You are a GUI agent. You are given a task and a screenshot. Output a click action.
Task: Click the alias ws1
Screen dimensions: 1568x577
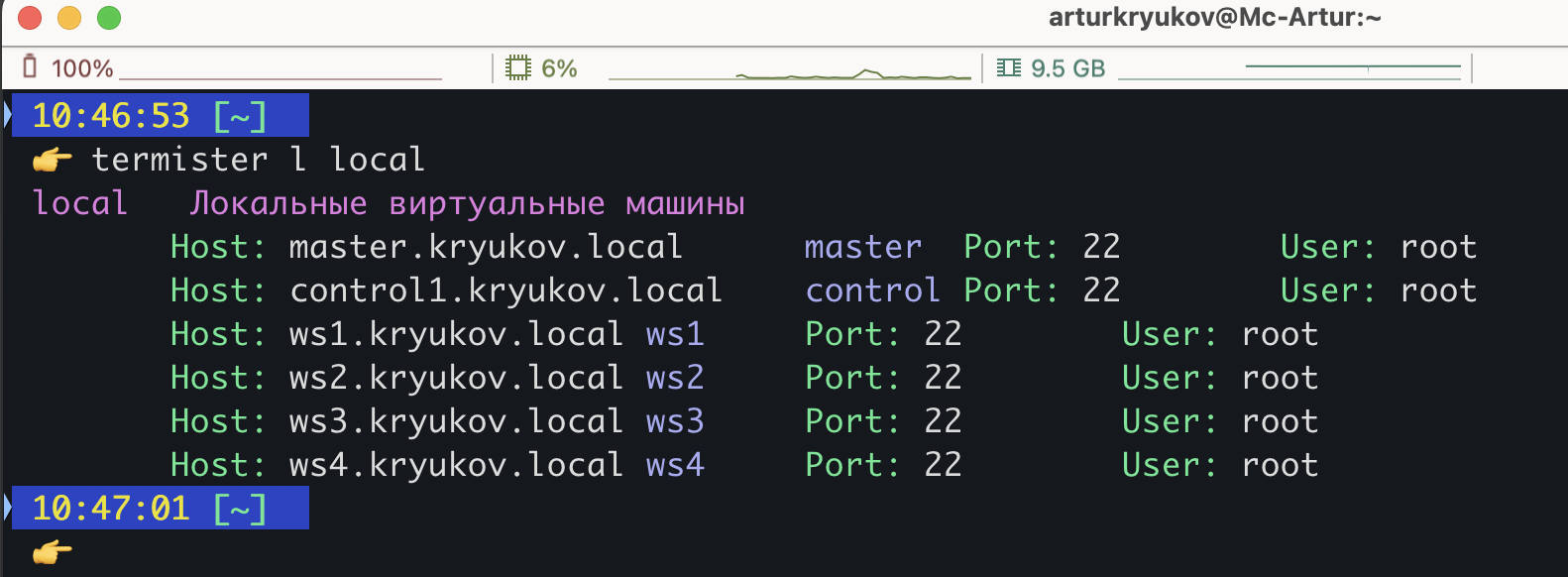[675, 334]
